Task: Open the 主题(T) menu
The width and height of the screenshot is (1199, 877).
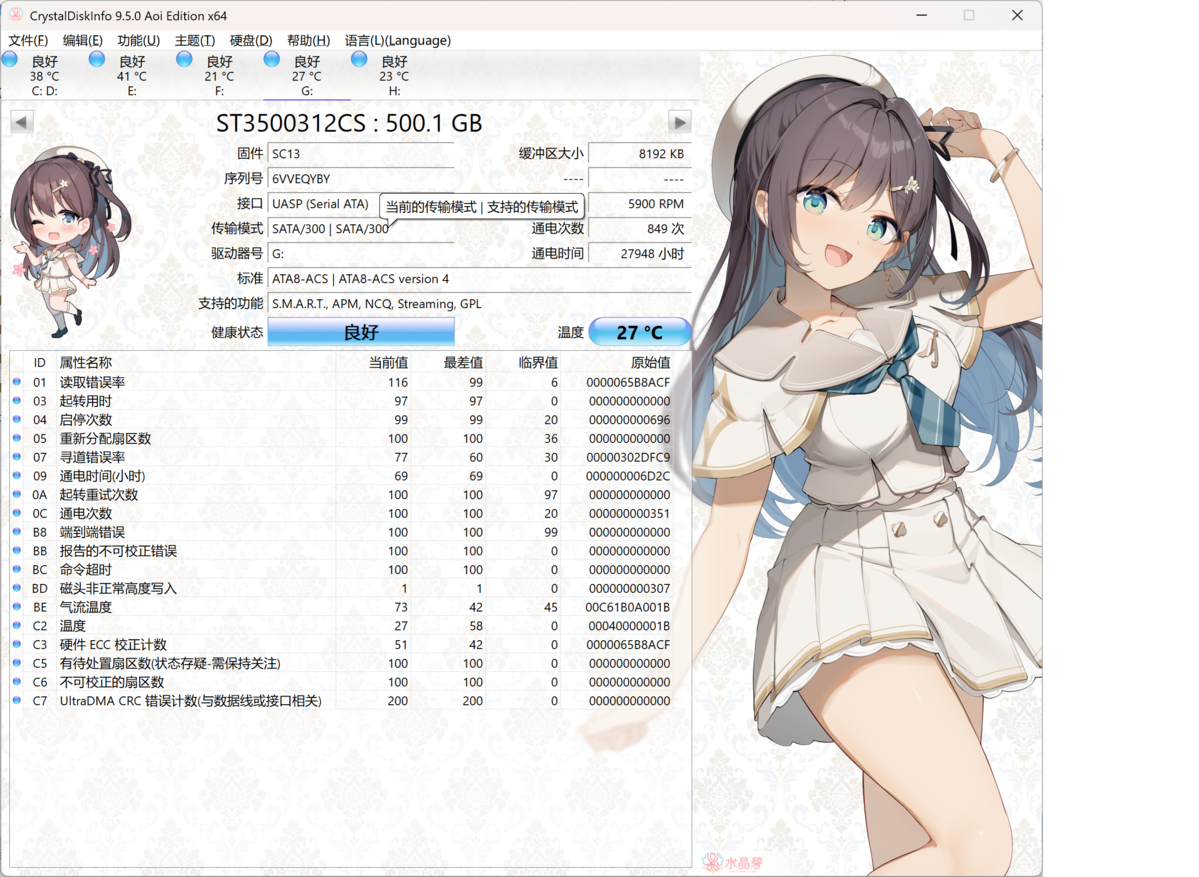Action: tap(195, 41)
